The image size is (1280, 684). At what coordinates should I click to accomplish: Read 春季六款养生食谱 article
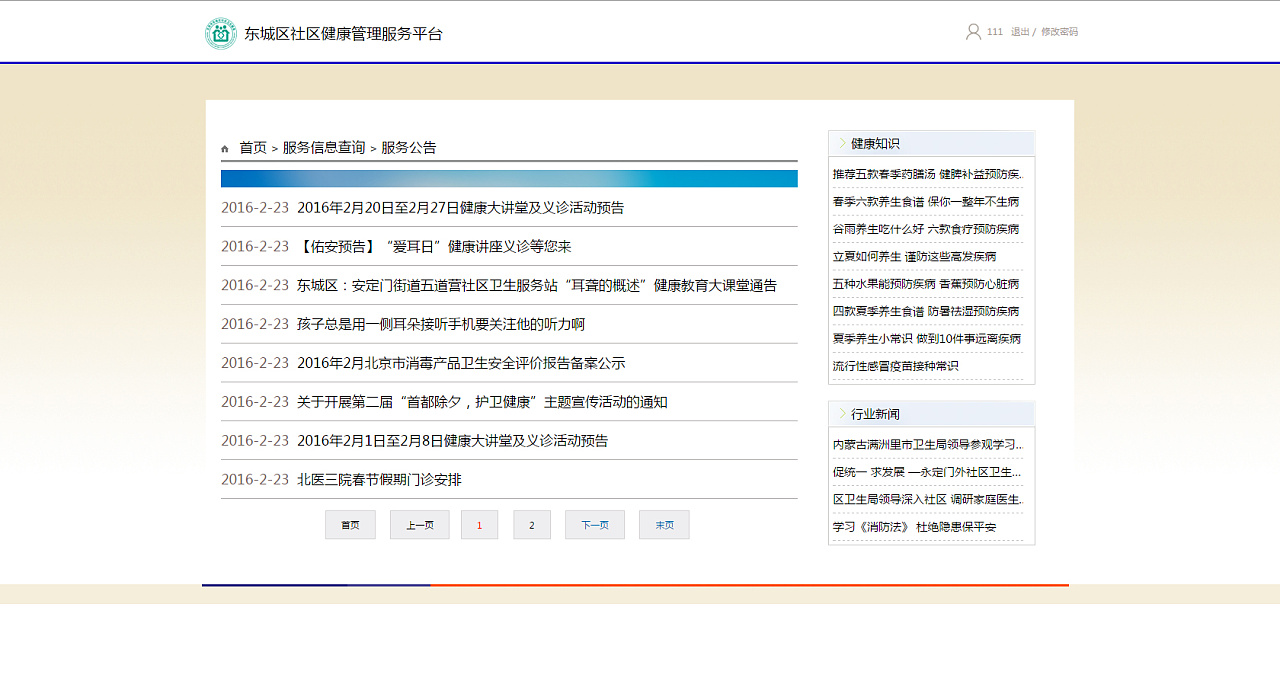926,202
